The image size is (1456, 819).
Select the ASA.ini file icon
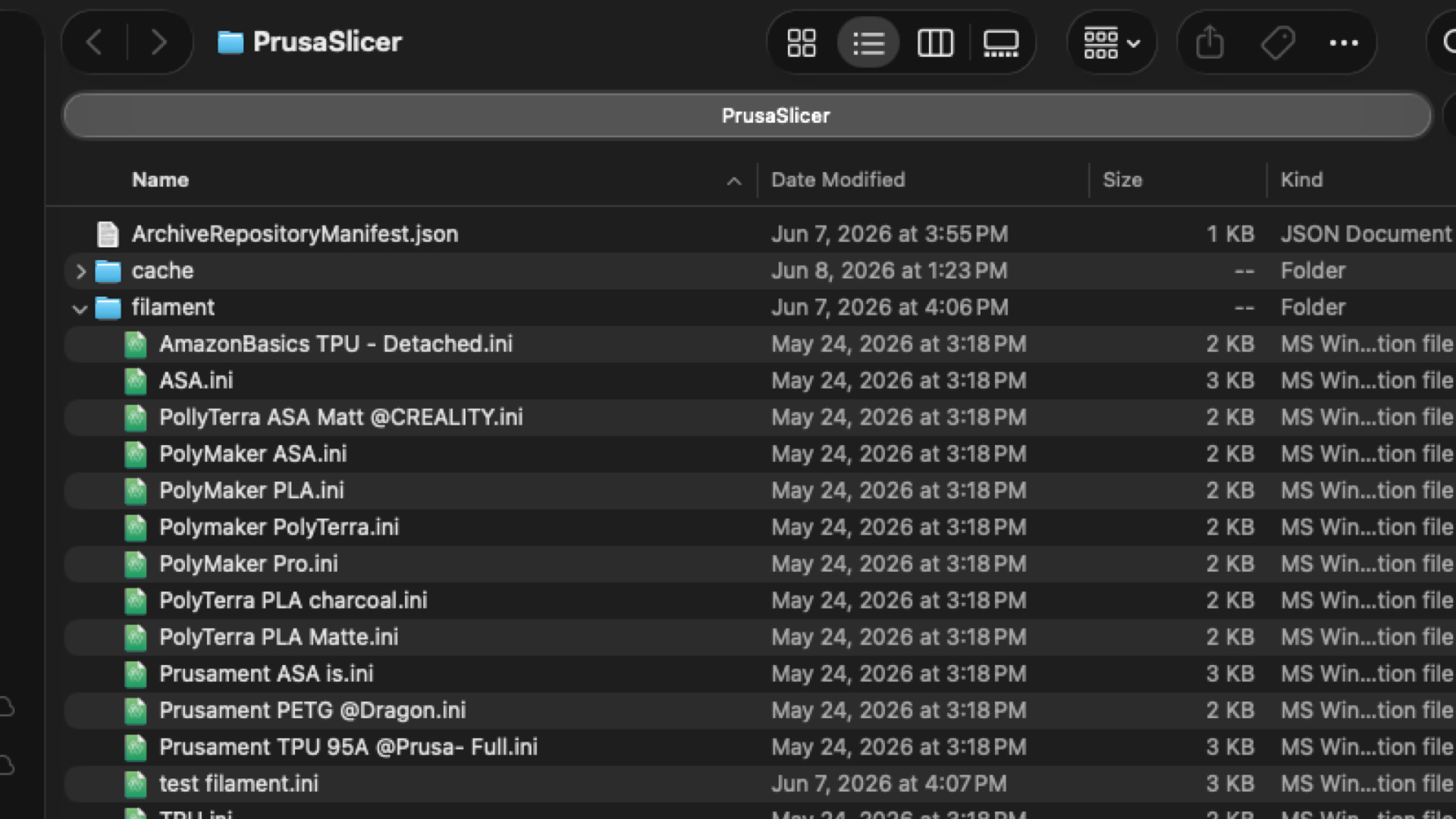[x=135, y=381]
